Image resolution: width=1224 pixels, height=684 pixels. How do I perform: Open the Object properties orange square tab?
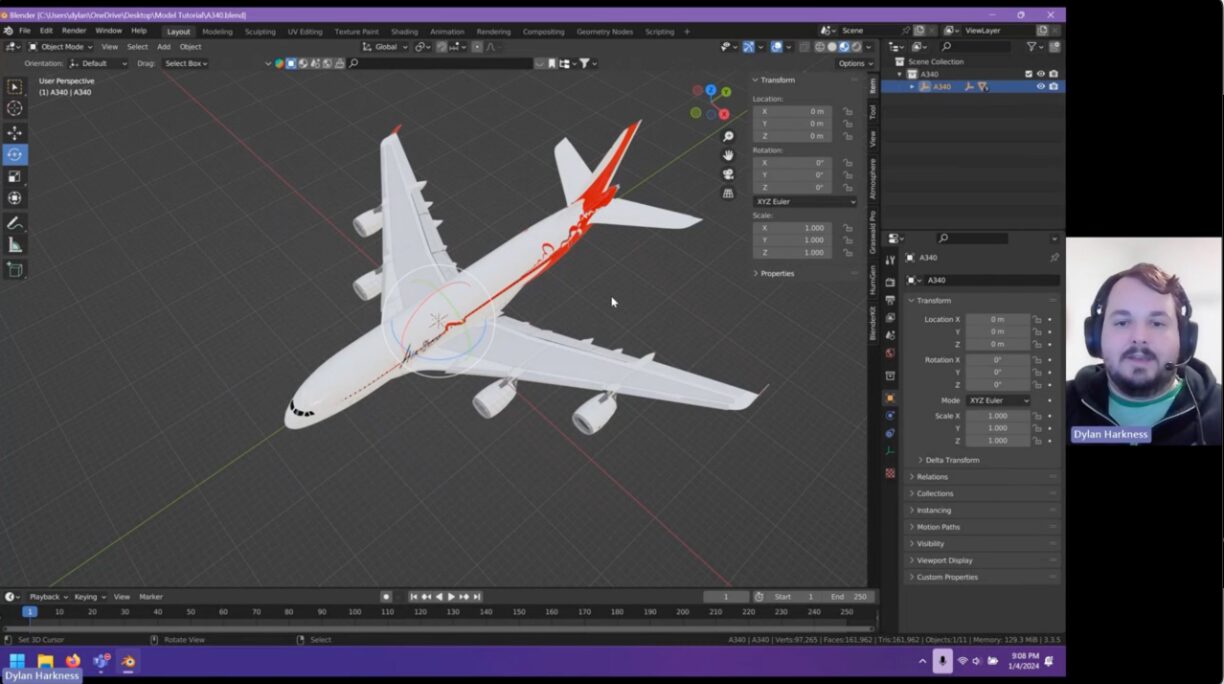[x=890, y=398]
